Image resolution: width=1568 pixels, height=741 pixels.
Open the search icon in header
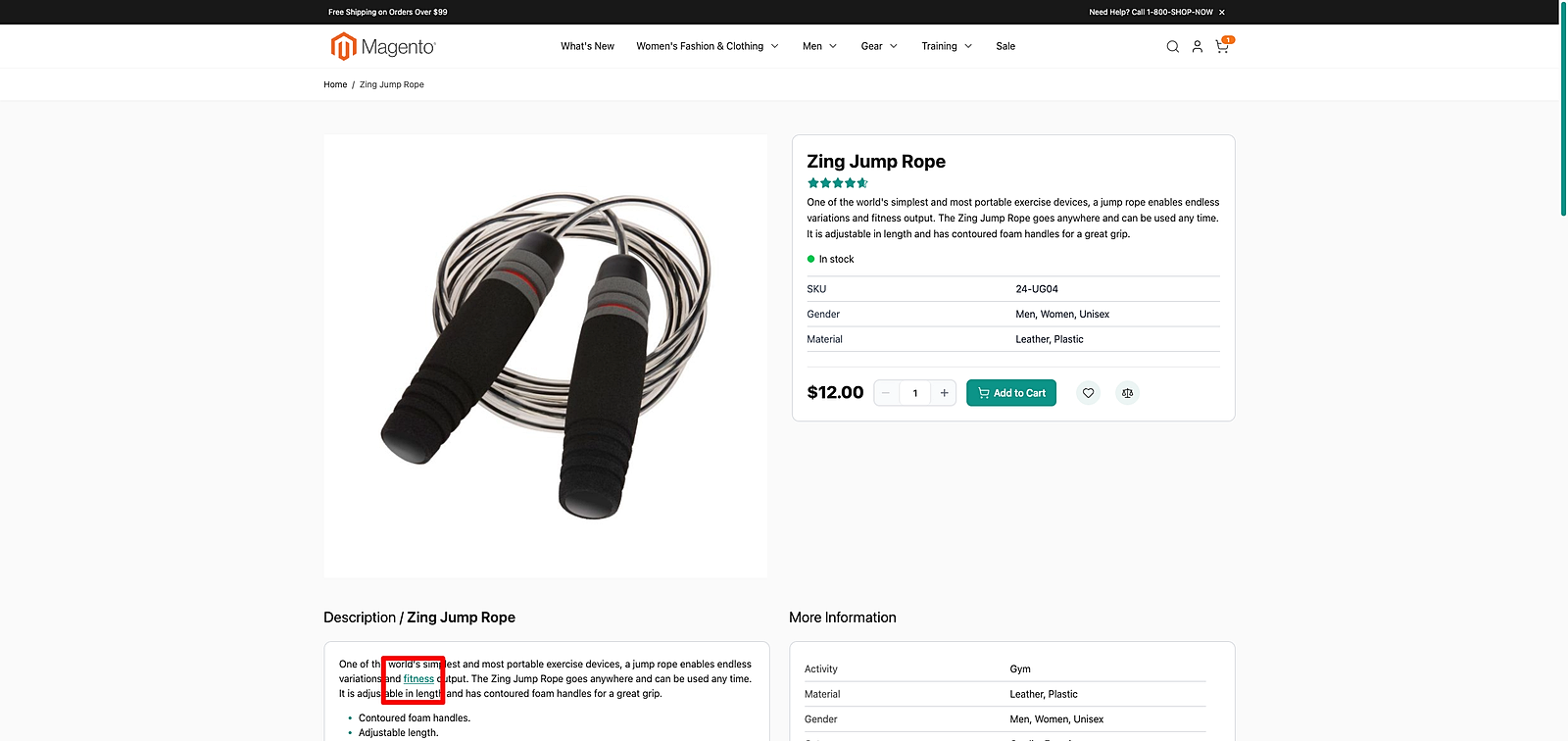pos(1172,47)
